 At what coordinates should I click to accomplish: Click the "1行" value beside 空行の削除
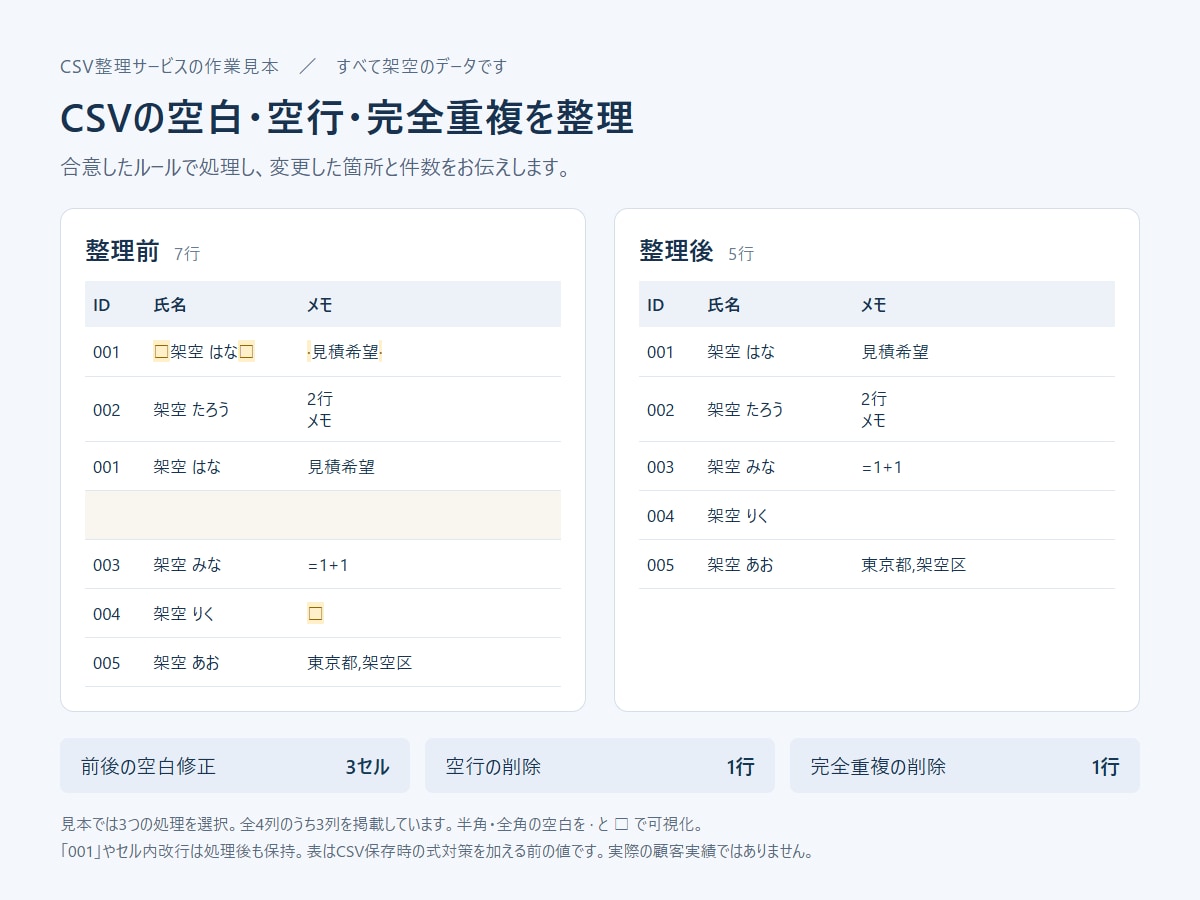click(x=740, y=767)
